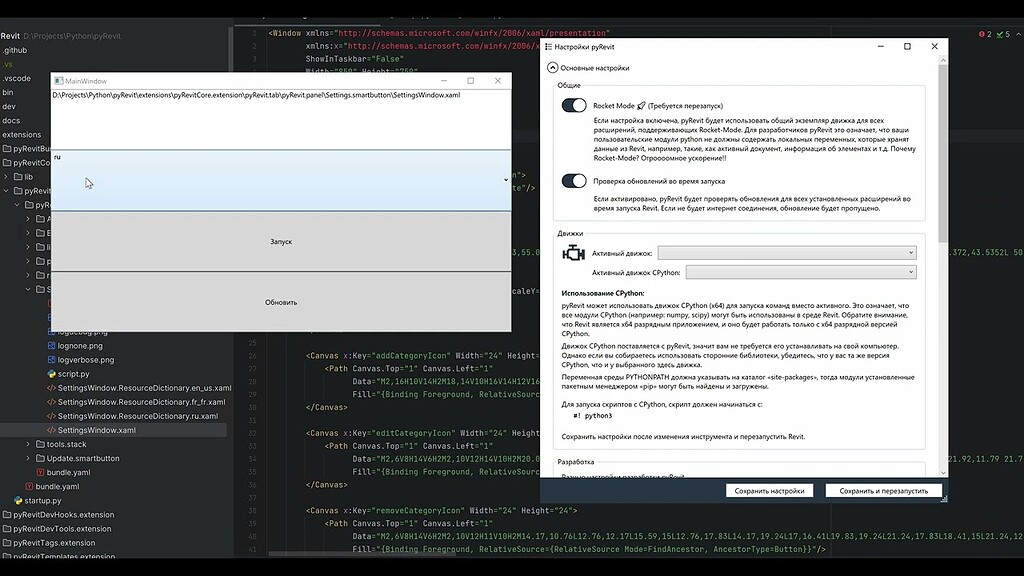This screenshot has width=1024, height=576.
Task: Click the hamburger icon in the pyRevit settings titlebar
Action: tap(548, 46)
